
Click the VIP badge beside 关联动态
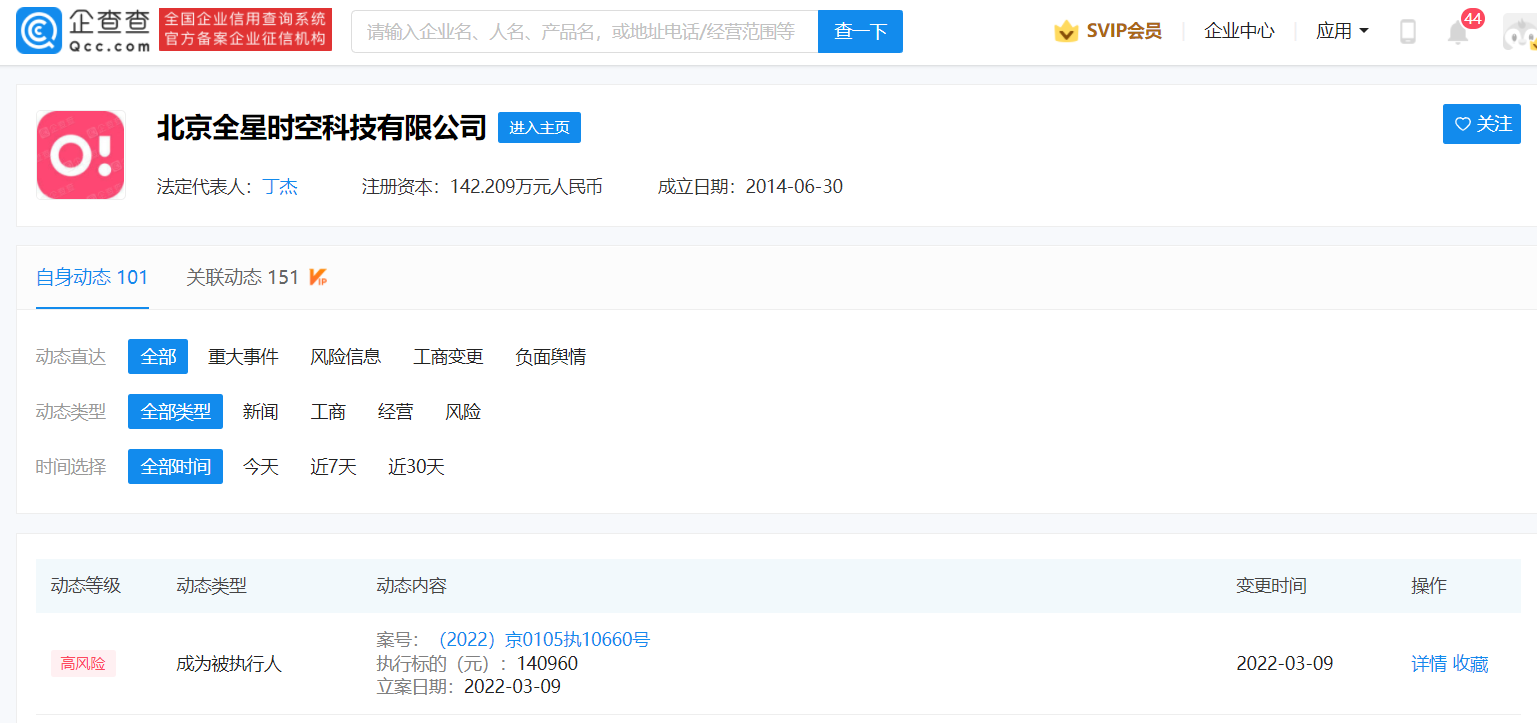click(x=318, y=277)
